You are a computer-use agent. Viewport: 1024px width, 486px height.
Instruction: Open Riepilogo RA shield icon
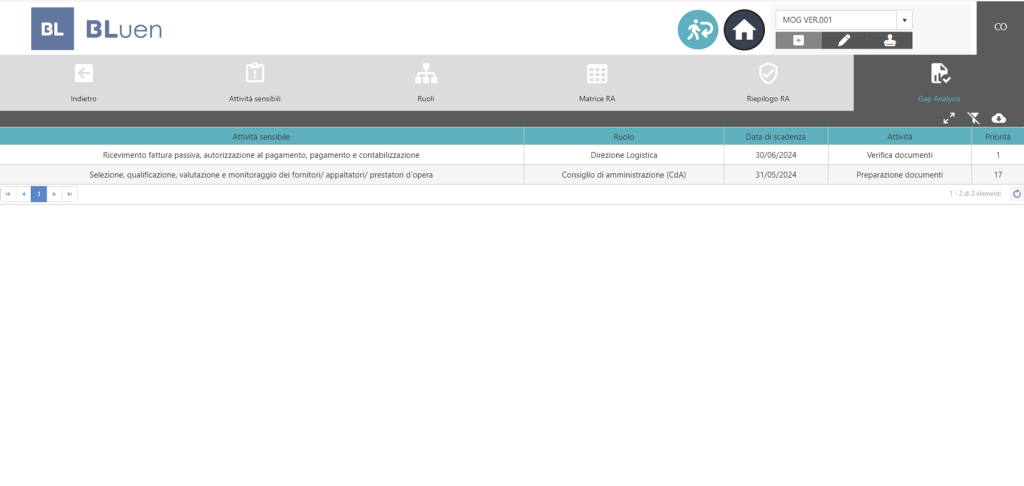tap(768, 73)
